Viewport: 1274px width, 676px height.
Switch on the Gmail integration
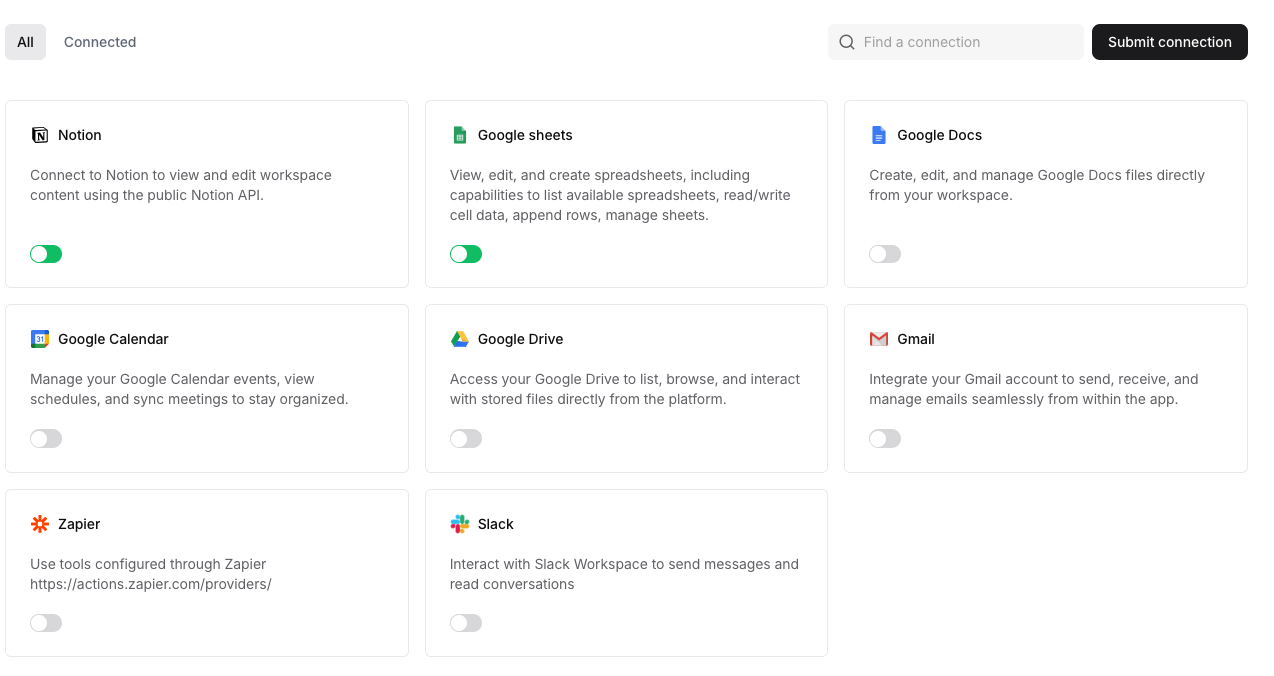(885, 438)
